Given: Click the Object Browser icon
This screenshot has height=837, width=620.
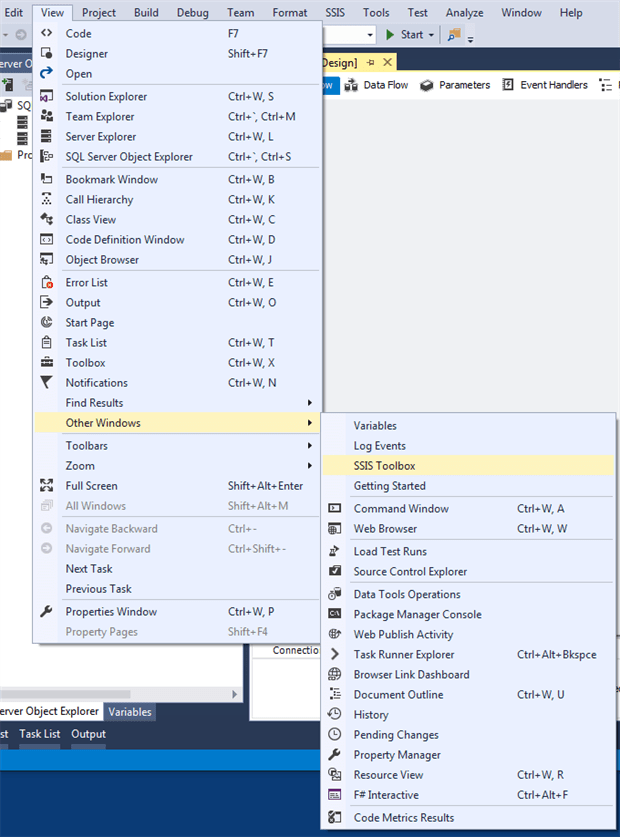Looking at the screenshot, I should pyautogui.click(x=46, y=259).
